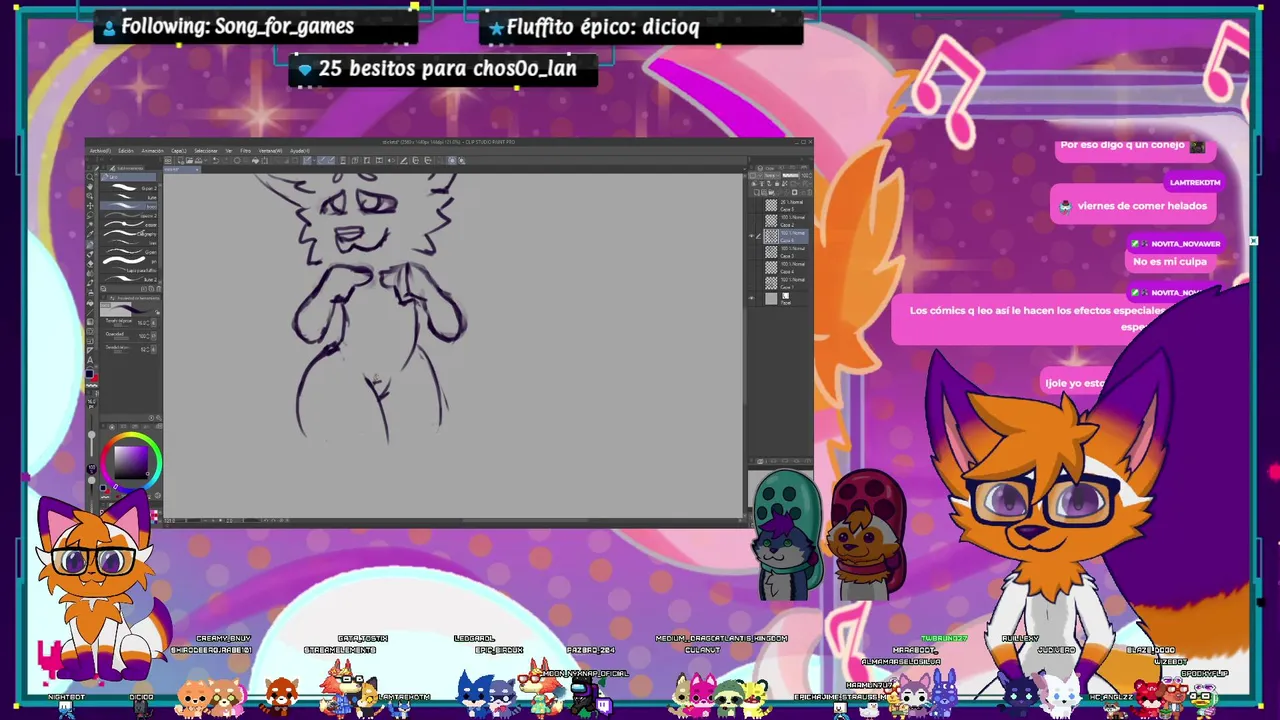
Task: Open the Animación menu
Action: point(153,151)
